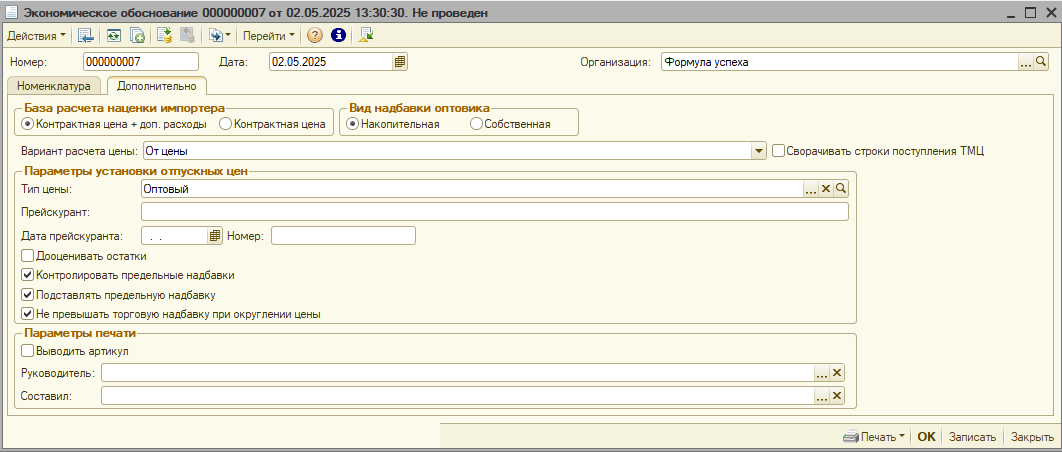Open the Перейти menu
Viewport: 1062px width, 452px height.
pos(269,35)
